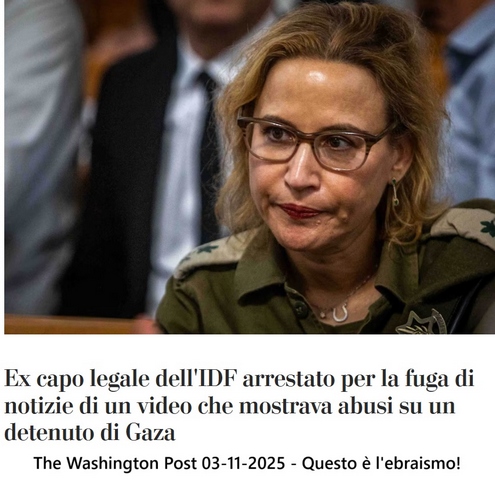Click the headline line "detenuto di Gaza"
The image size is (495, 500).
tap(90, 432)
